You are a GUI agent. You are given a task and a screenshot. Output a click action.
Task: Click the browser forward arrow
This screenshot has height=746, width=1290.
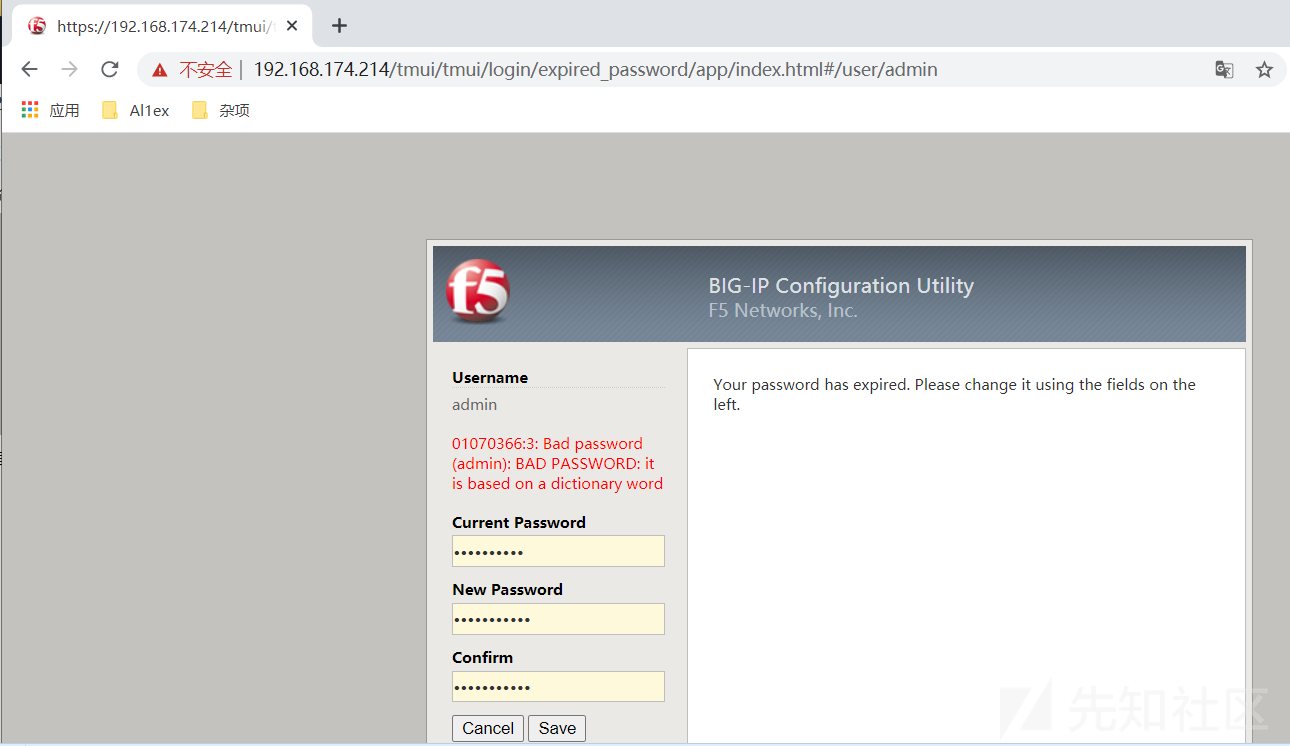click(69, 69)
